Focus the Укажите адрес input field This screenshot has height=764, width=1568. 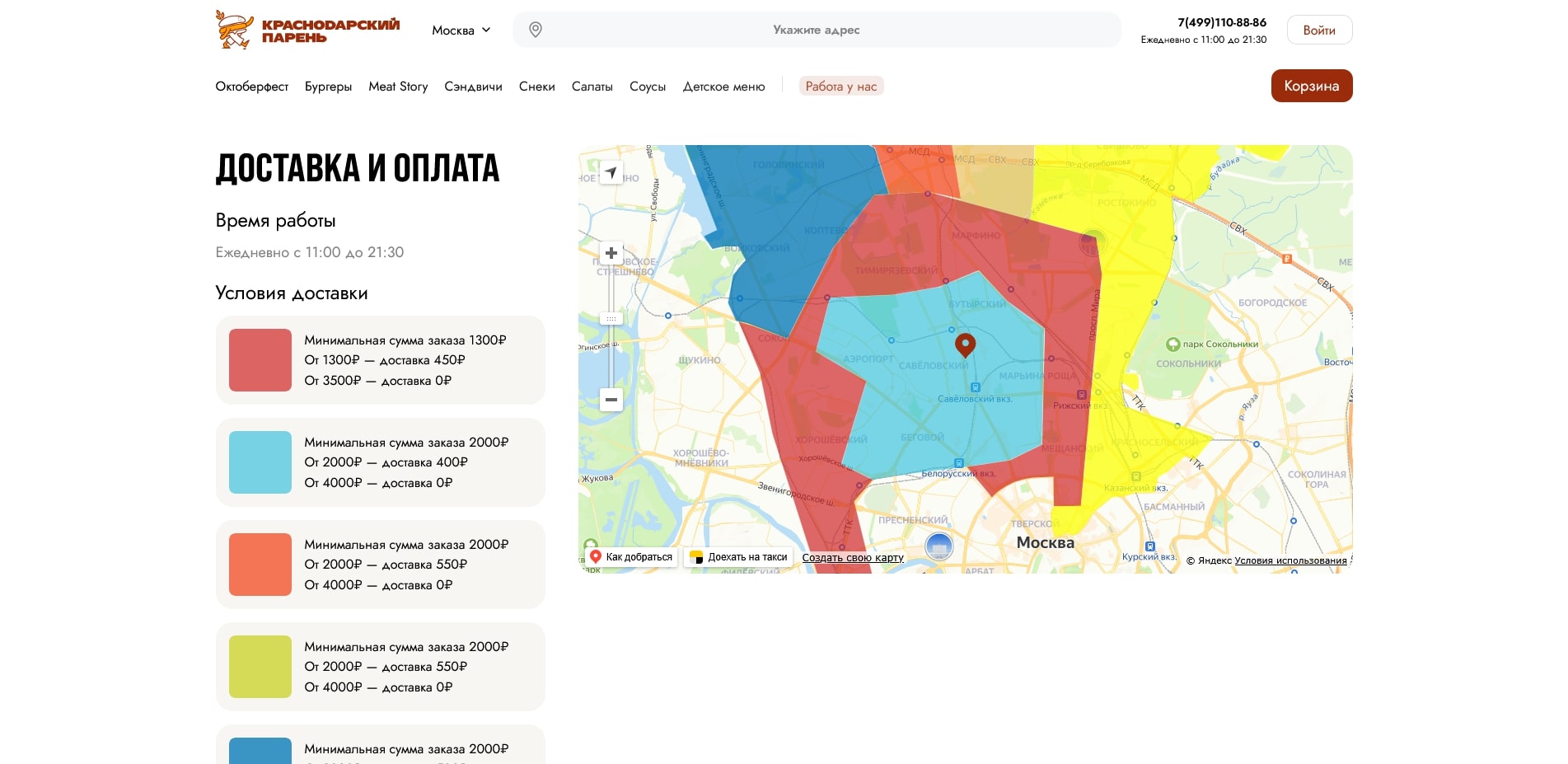tap(816, 30)
